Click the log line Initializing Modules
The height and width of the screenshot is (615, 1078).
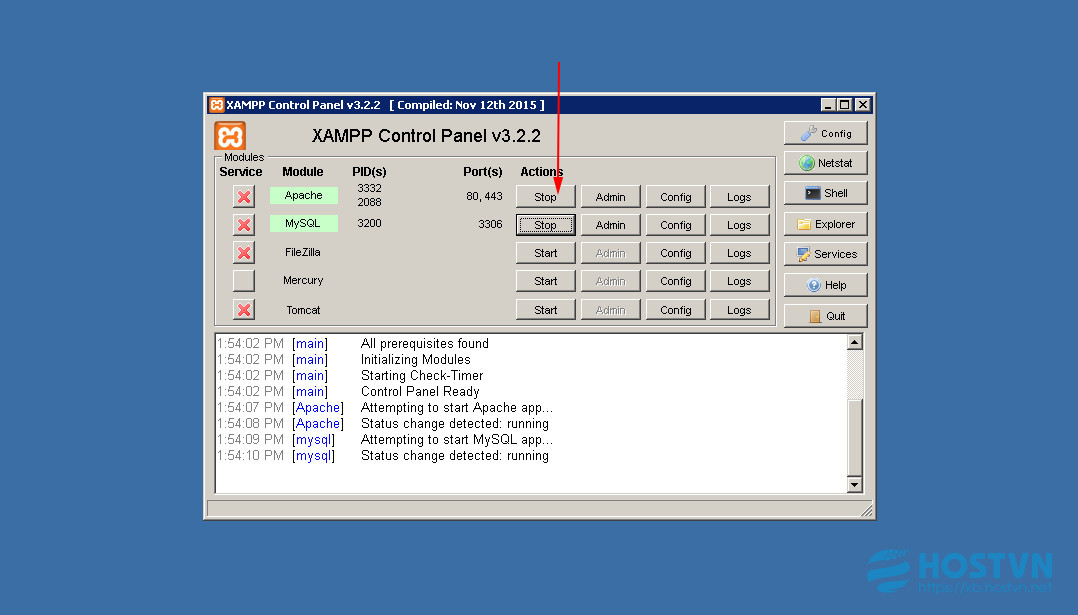click(x=416, y=359)
